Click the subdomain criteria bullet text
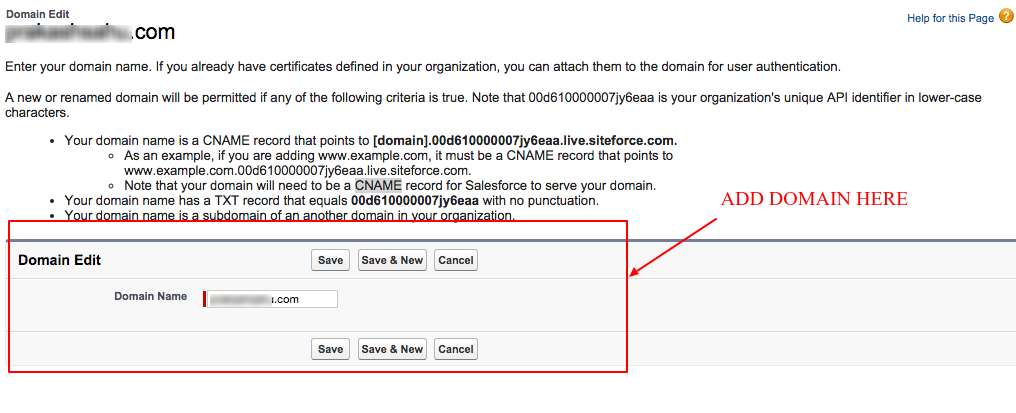1016x413 pixels. (290, 215)
